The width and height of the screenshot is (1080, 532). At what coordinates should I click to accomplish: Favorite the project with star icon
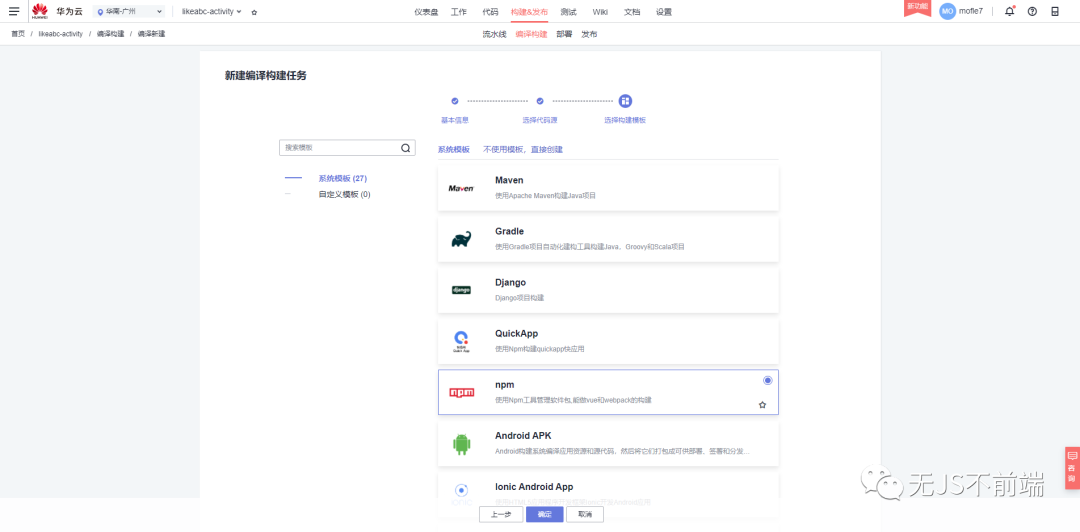254,12
